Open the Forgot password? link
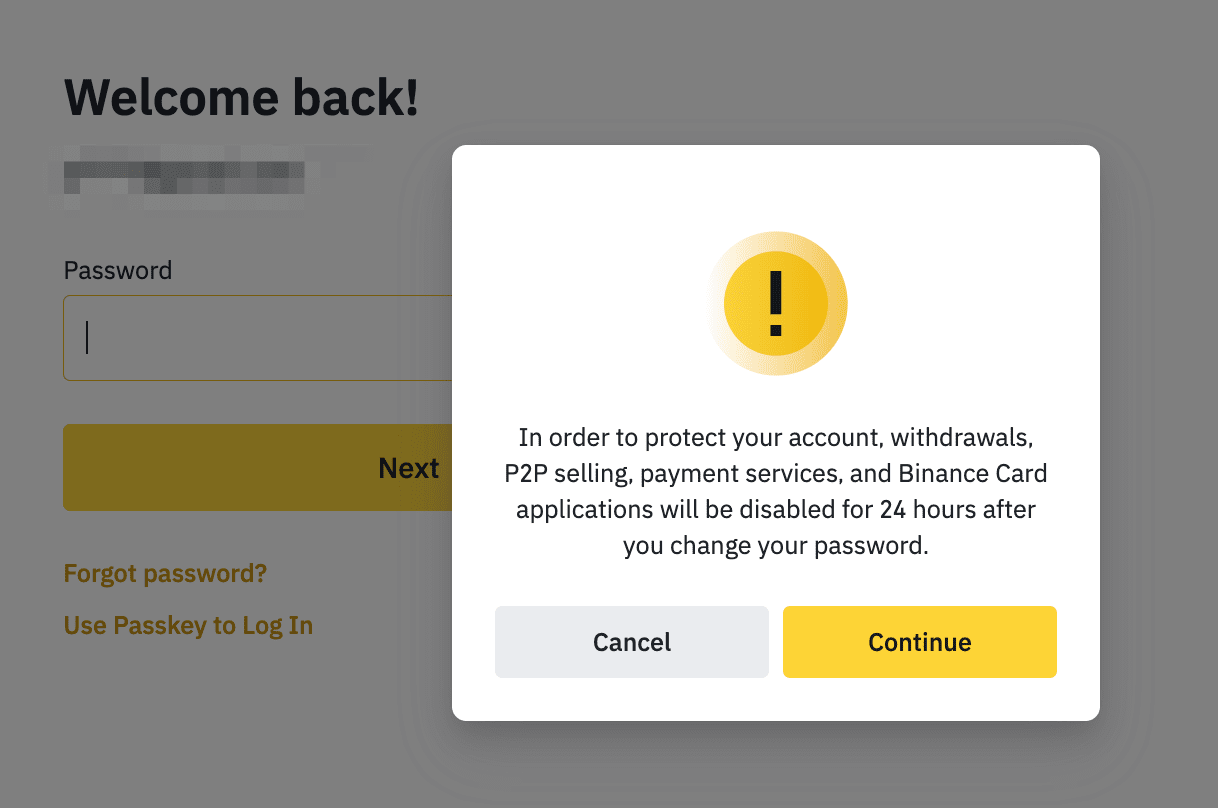 [165, 574]
